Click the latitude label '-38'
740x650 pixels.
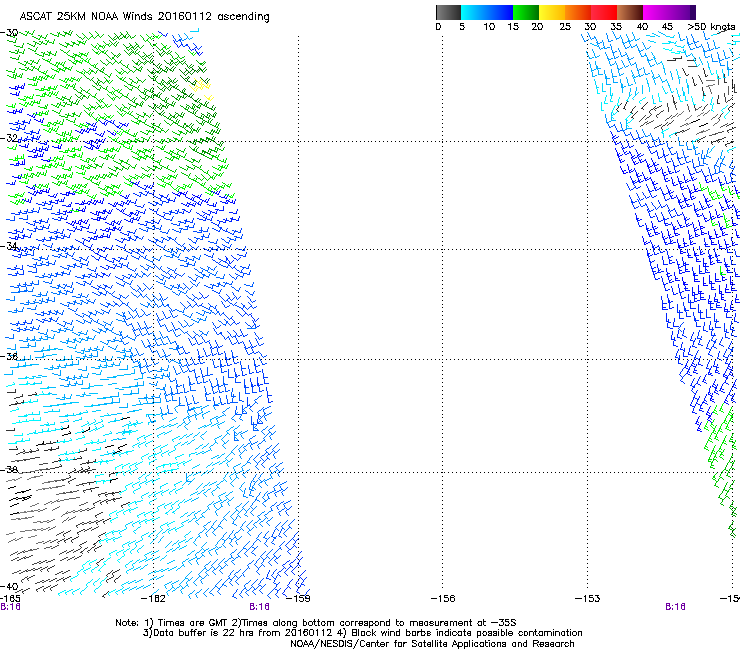click(9, 469)
